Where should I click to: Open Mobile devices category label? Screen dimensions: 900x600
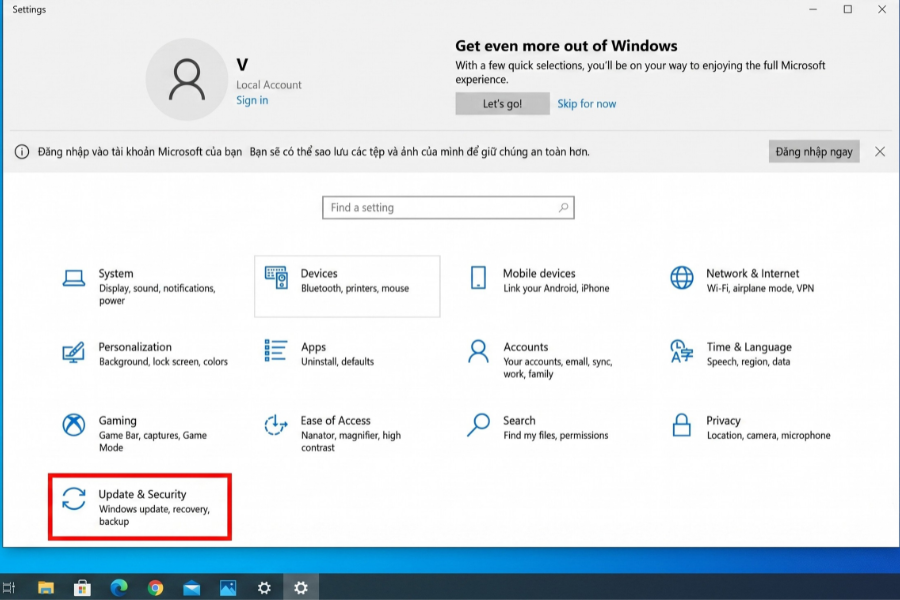539,273
